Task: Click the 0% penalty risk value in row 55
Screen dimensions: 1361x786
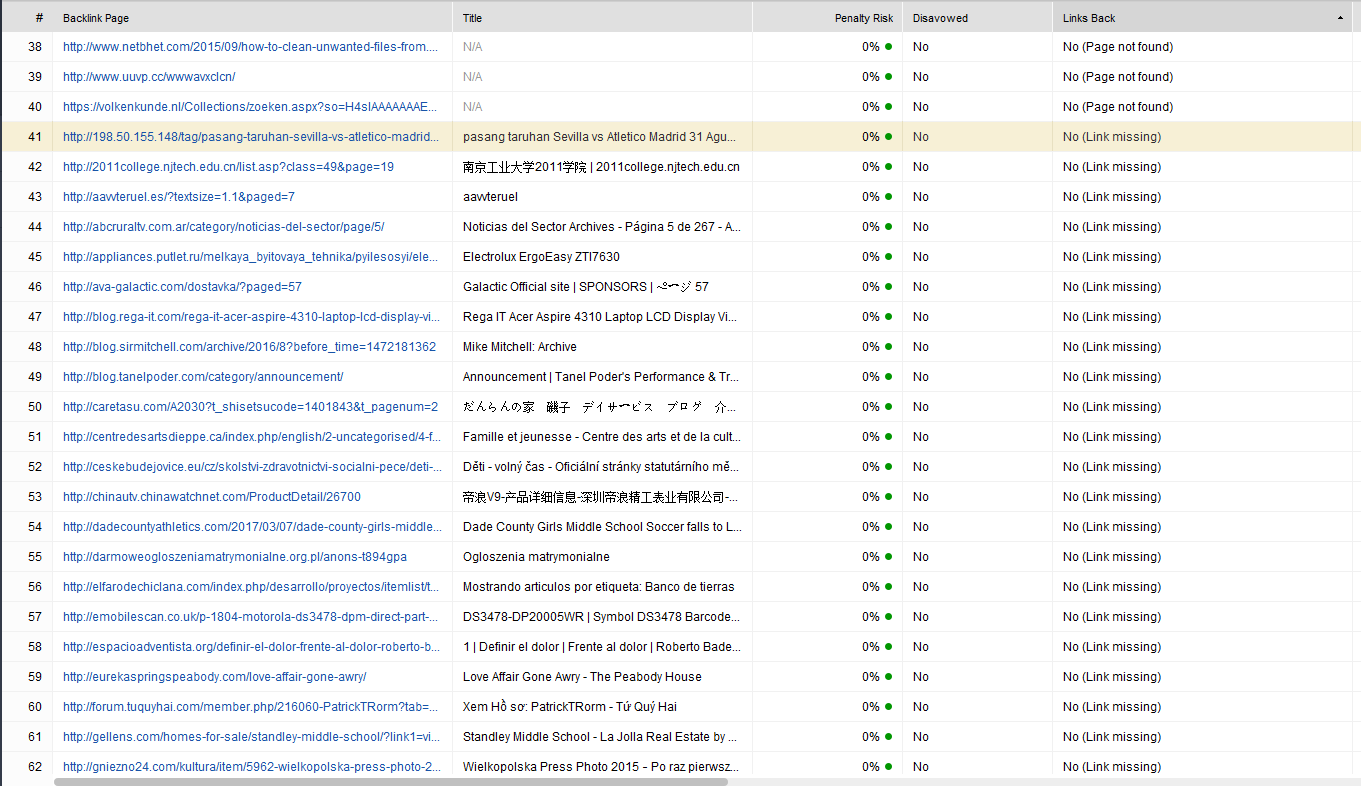Action: tap(871, 557)
